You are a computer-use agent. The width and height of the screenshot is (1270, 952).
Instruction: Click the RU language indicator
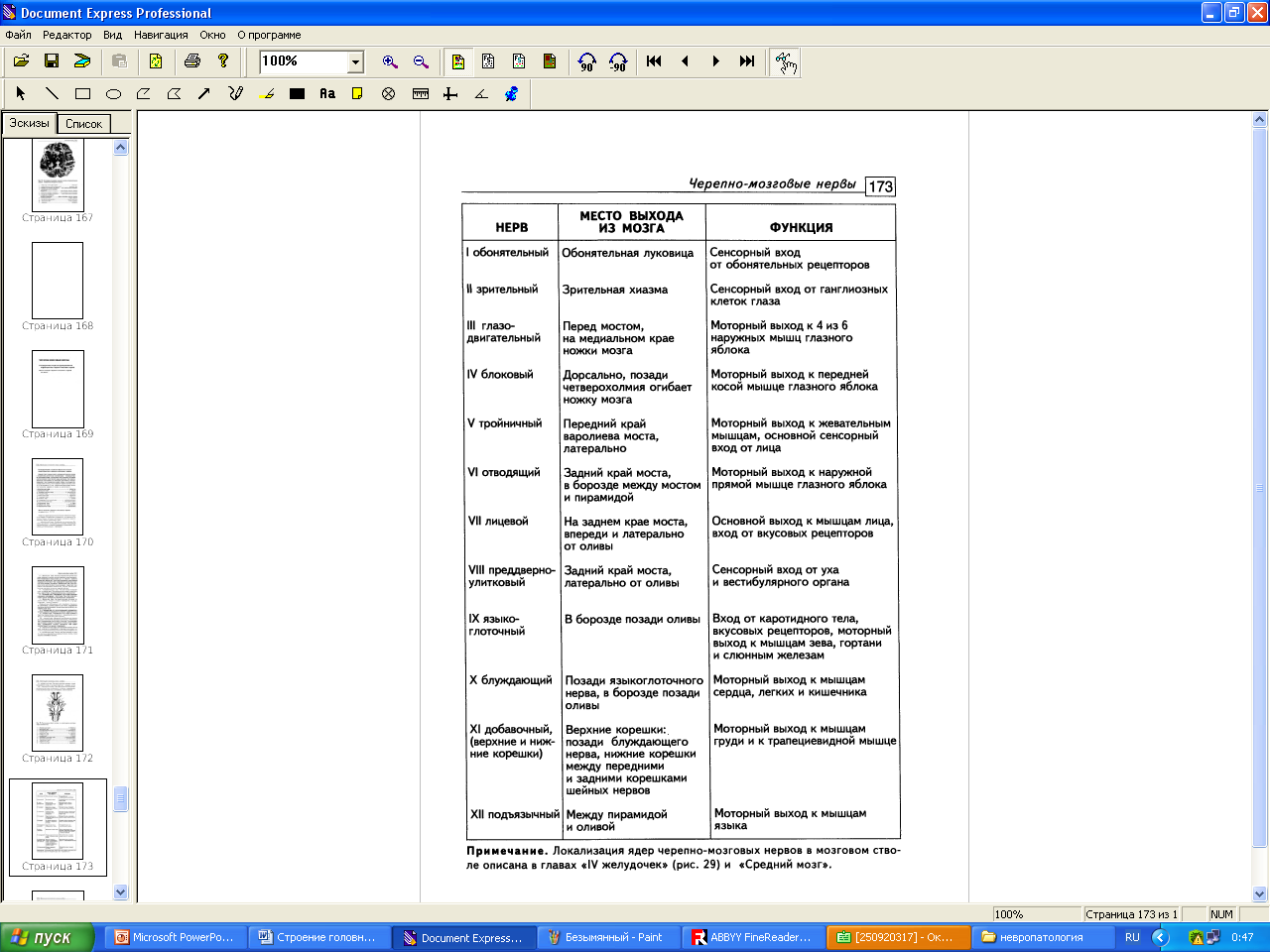point(1132,937)
